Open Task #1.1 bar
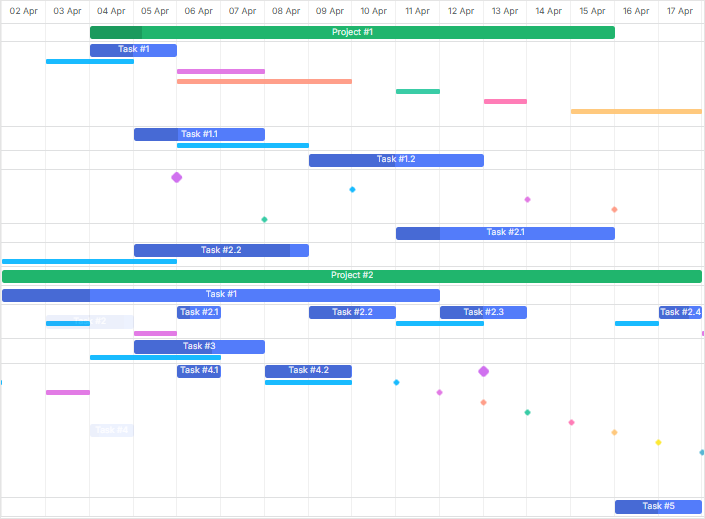The image size is (705, 519). [199, 134]
